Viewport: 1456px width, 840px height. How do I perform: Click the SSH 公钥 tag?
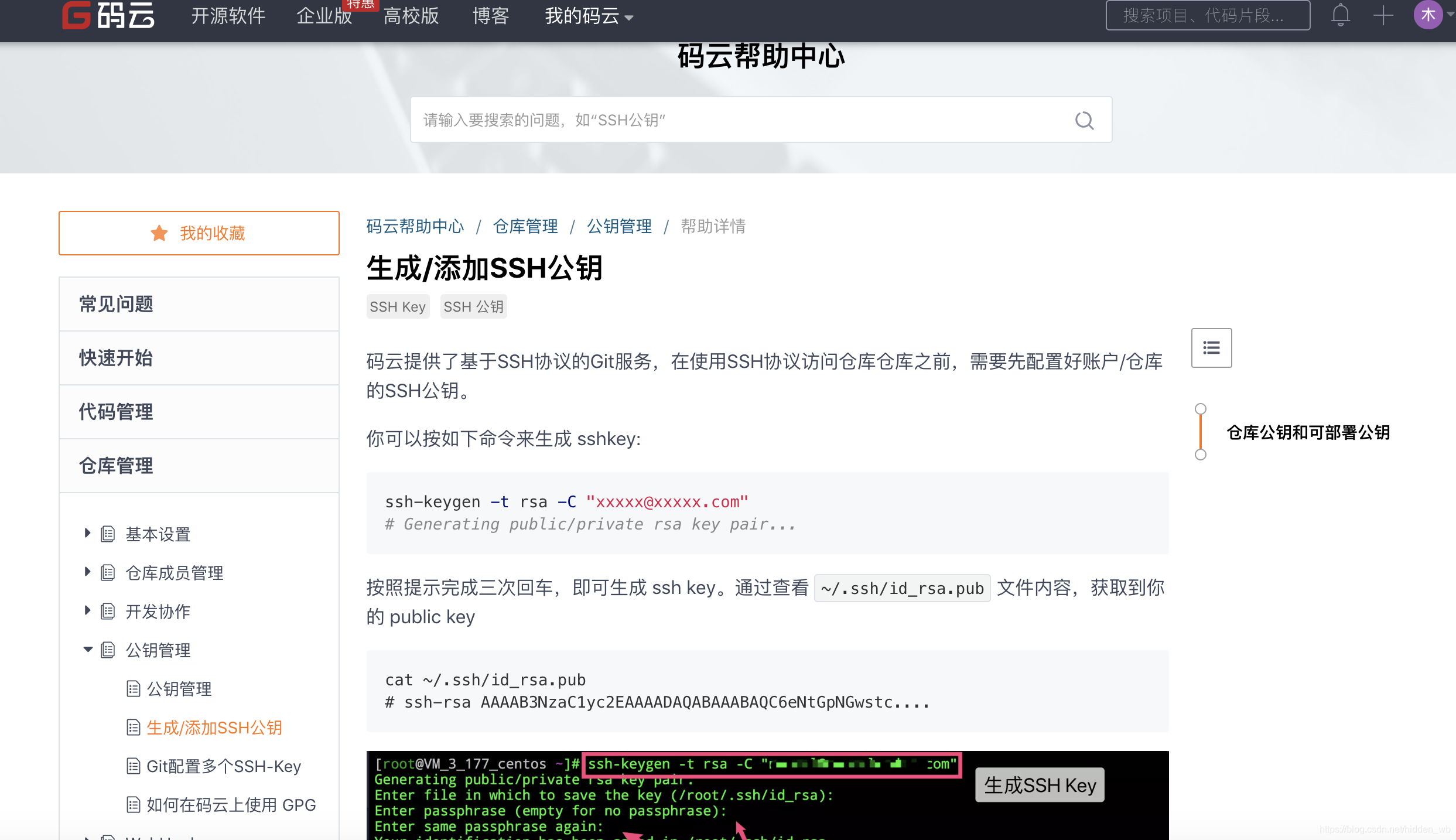(x=473, y=306)
